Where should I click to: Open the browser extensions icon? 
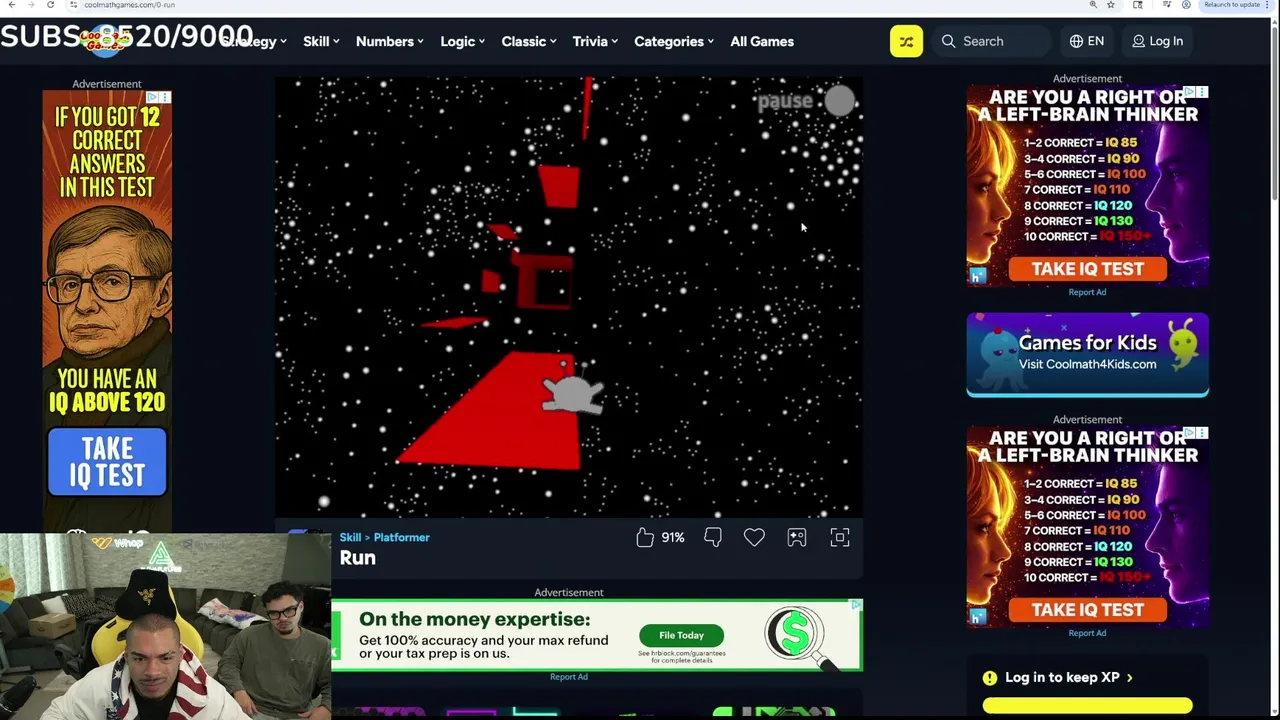[1138, 5]
